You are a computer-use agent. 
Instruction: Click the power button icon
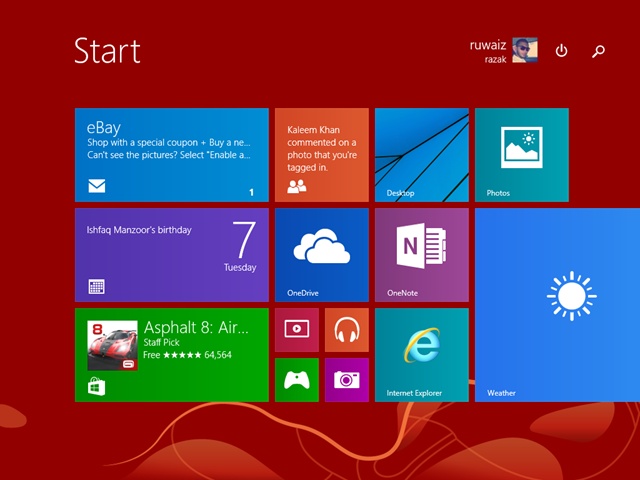pyautogui.click(x=561, y=51)
